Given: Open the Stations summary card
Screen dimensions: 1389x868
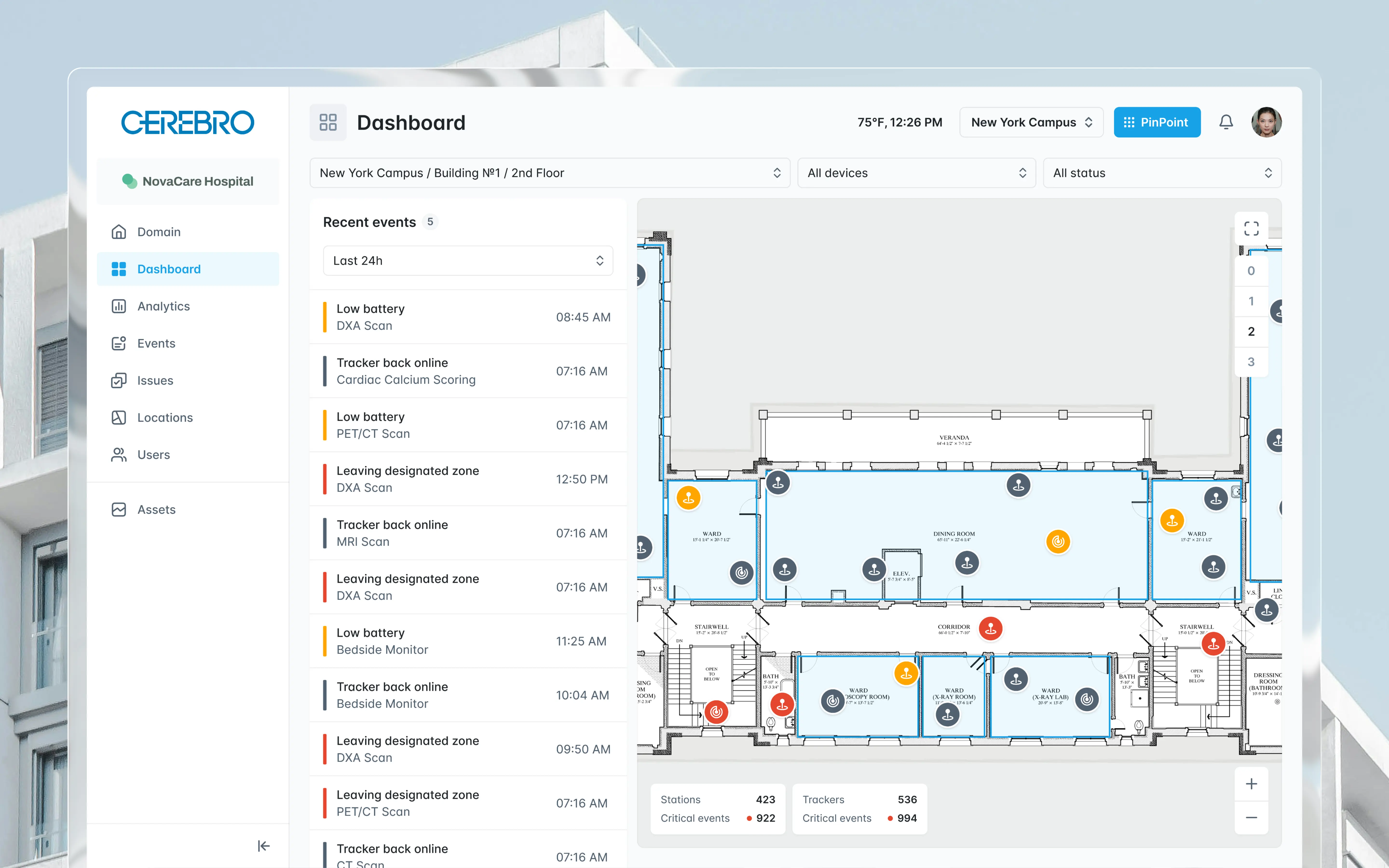Looking at the screenshot, I should 717,809.
